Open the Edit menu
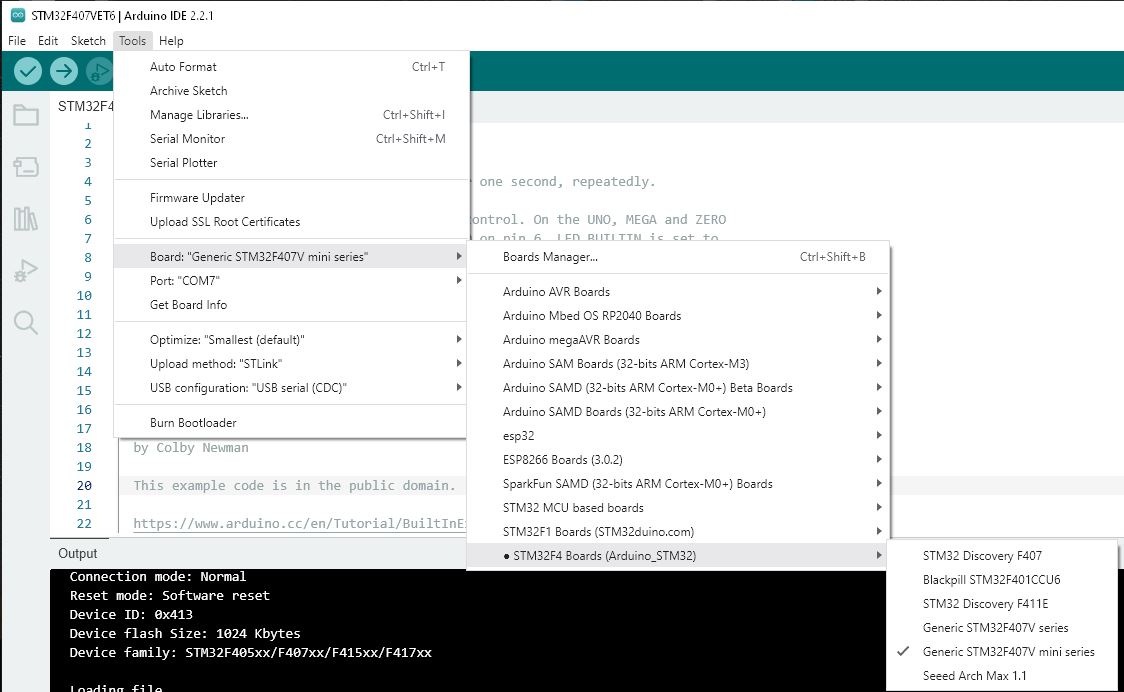1124x692 pixels. point(48,41)
